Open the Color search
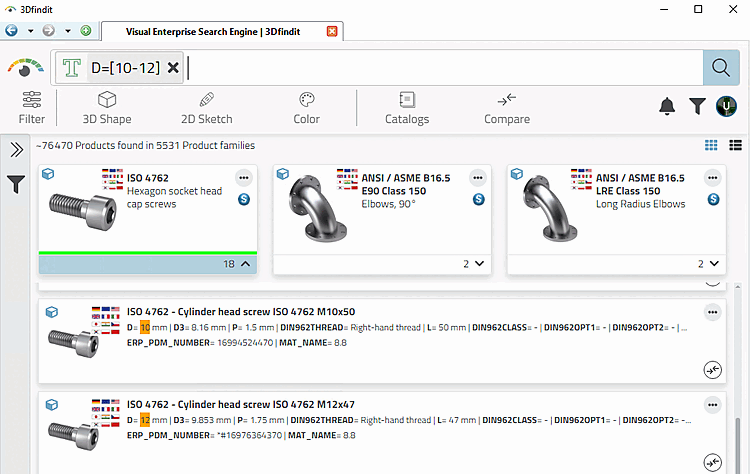This screenshot has width=750, height=474. point(307,108)
